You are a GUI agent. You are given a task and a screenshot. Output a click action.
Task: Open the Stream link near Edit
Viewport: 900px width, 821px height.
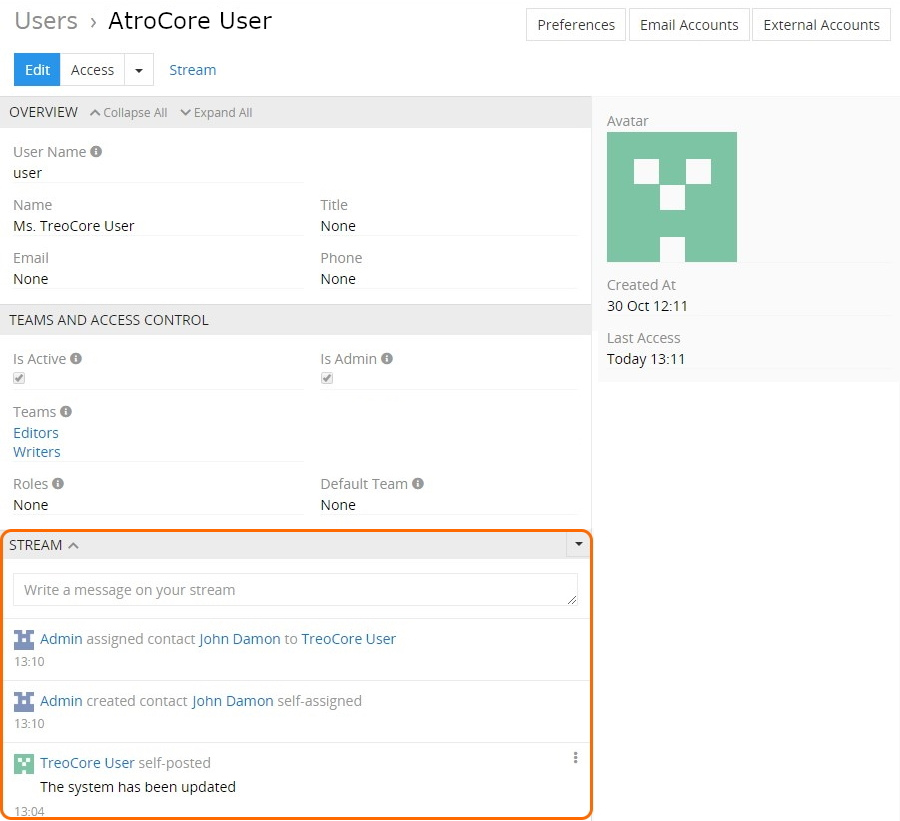pos(193,70)
